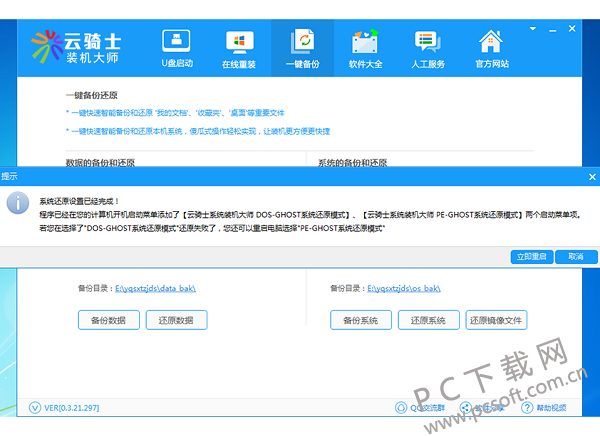
Task: Click the version VER circle icon
Action: click(35, 408)
